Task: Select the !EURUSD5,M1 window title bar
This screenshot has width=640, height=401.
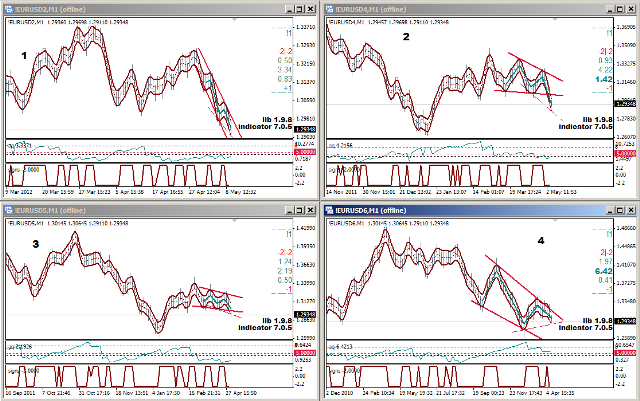Action: (150, 211)
